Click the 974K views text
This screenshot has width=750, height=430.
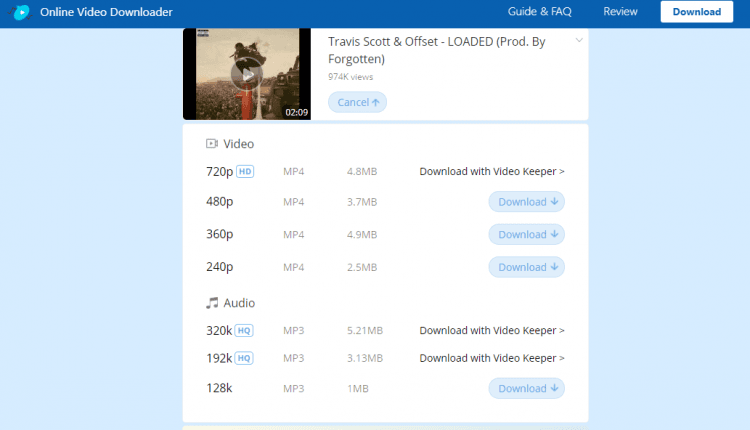click(350, 77)
